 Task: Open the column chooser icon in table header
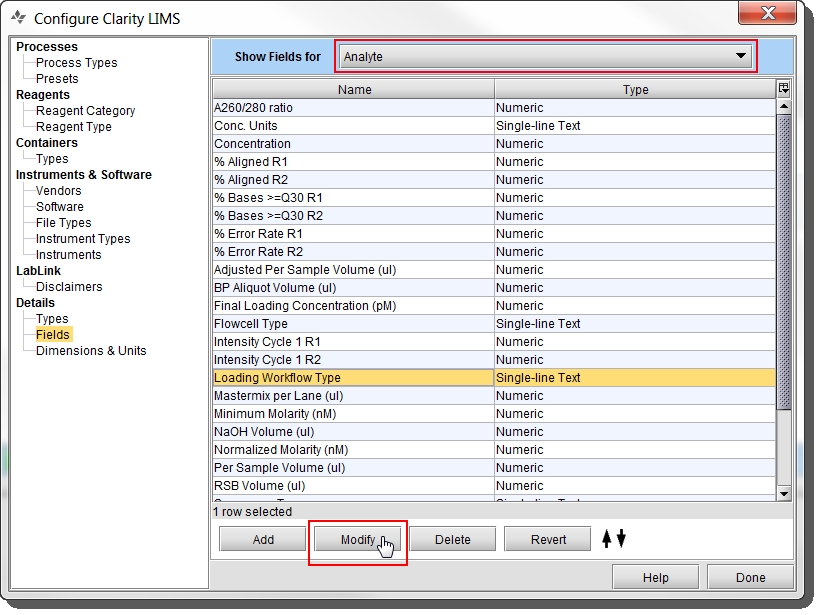784,88
